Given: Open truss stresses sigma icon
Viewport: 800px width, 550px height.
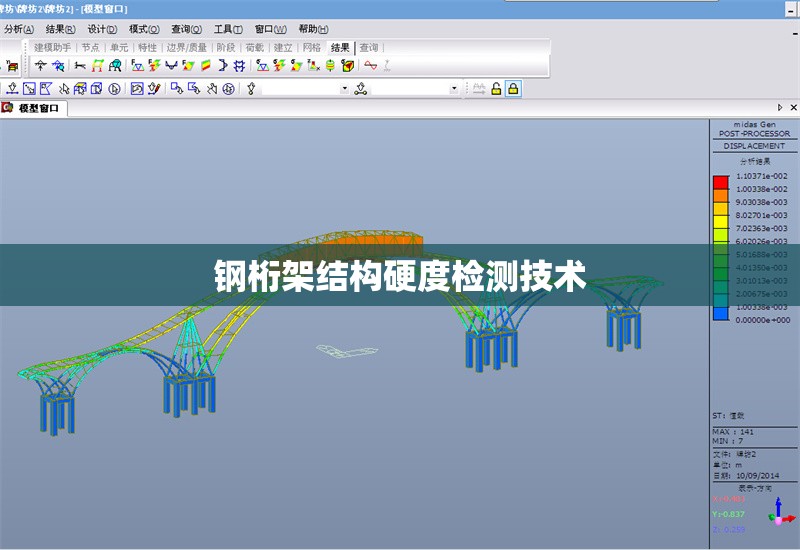Looking at the screenshot, I should [x=262, y=65].
